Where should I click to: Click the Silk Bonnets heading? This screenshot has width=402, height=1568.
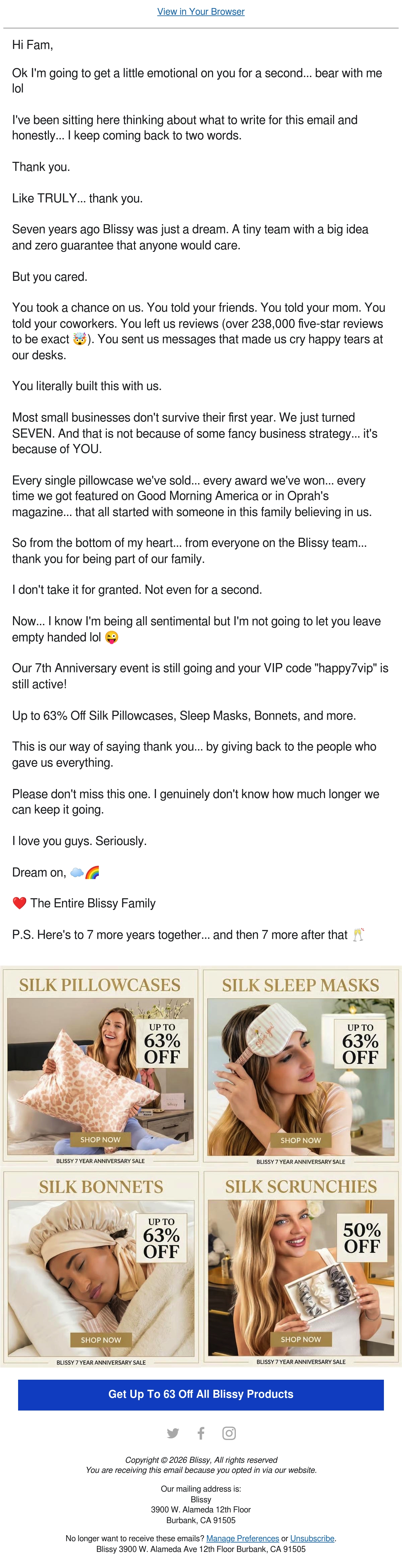coord(101,1187)
